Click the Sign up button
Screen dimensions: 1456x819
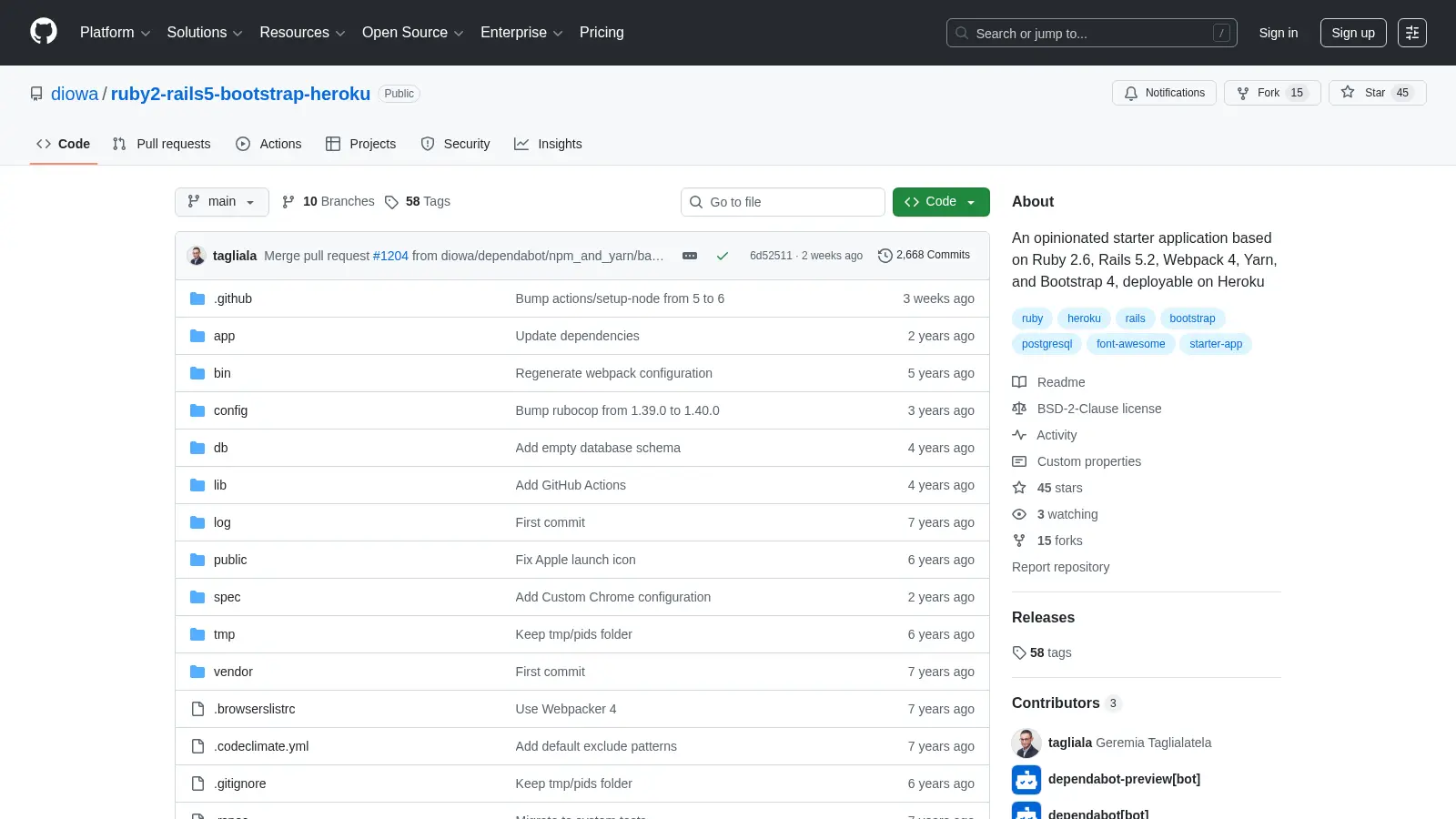1353,33
